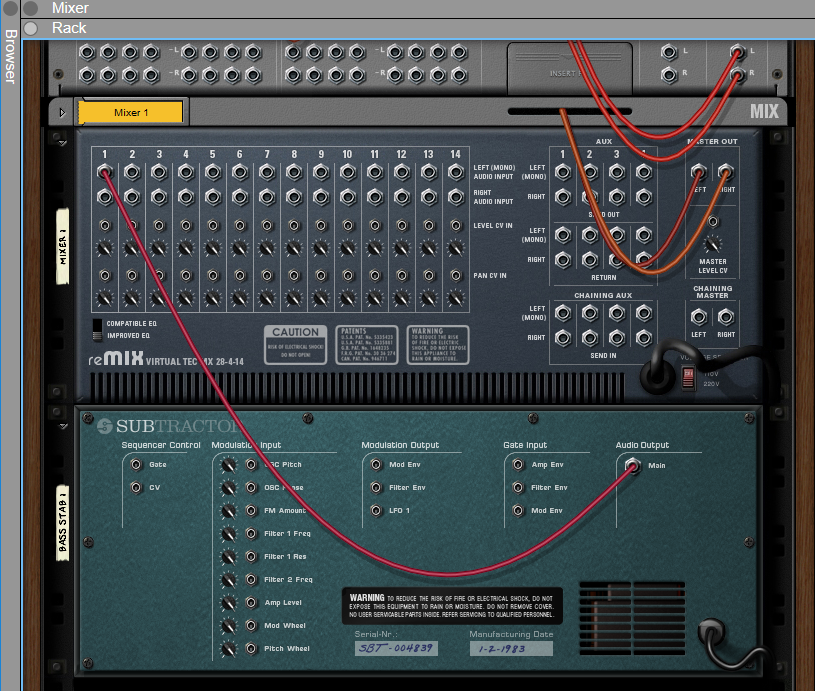The width and height of the screenshot is (815, 691).
Task: Click the Mod Wheel modulation input jack
Action: point(252,625)
